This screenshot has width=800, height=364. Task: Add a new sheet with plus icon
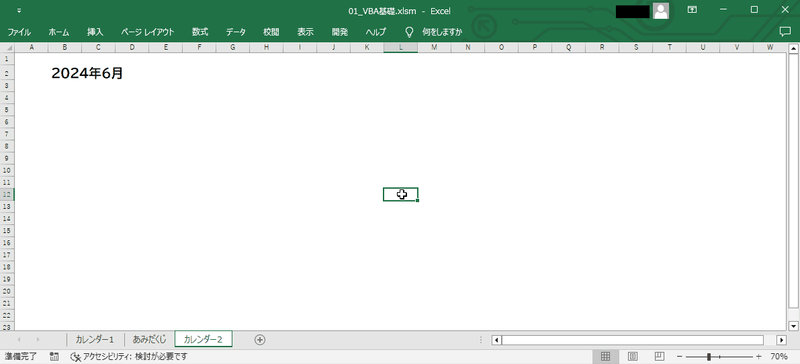pos(260,339)
